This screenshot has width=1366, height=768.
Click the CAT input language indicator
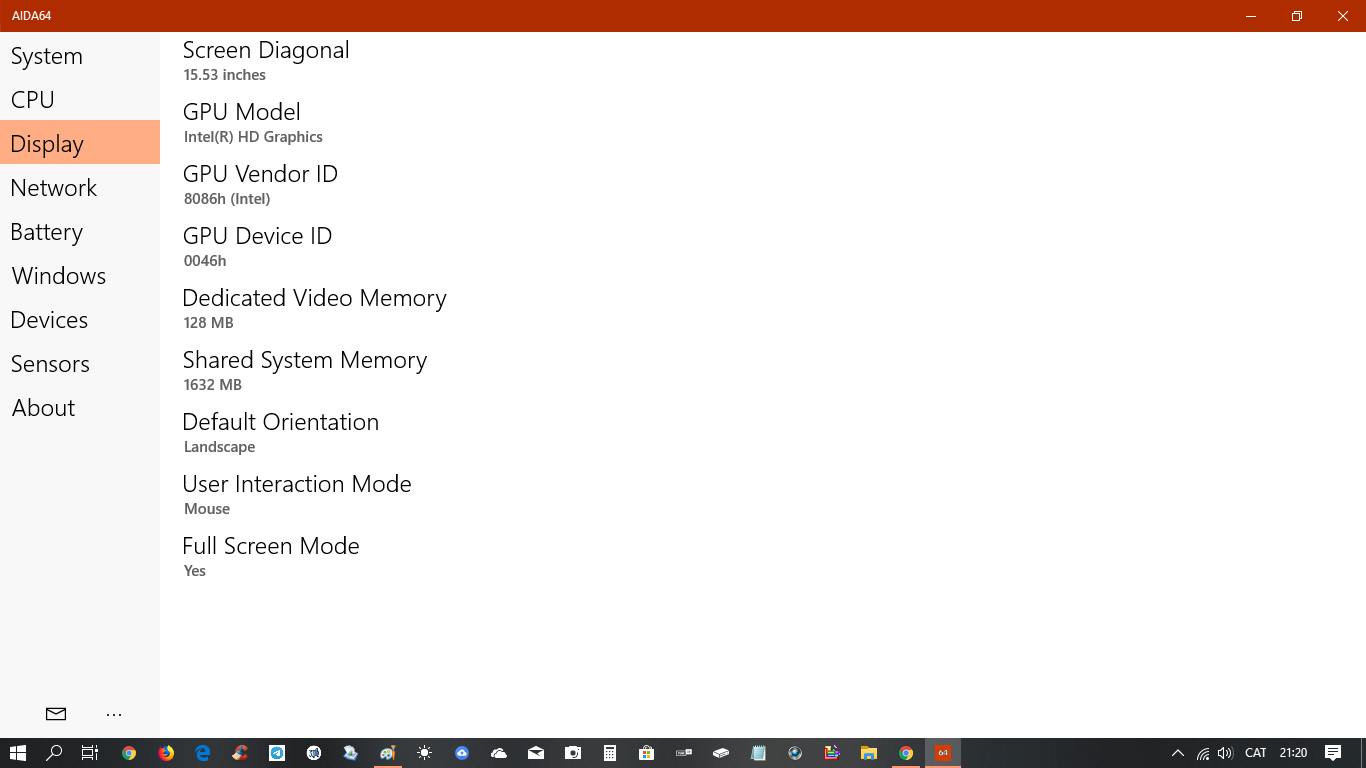1256,753
